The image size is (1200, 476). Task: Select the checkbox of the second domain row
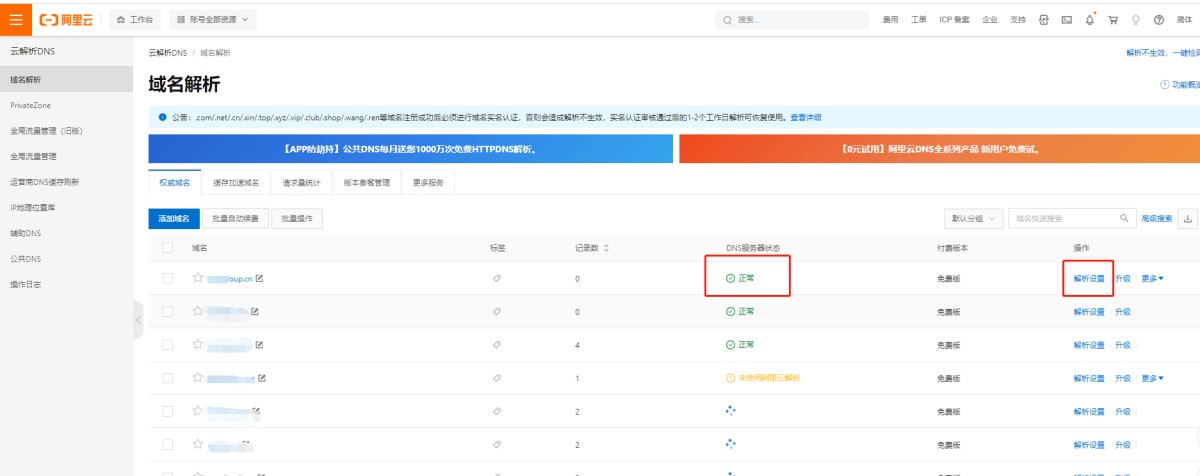(167, 312)
